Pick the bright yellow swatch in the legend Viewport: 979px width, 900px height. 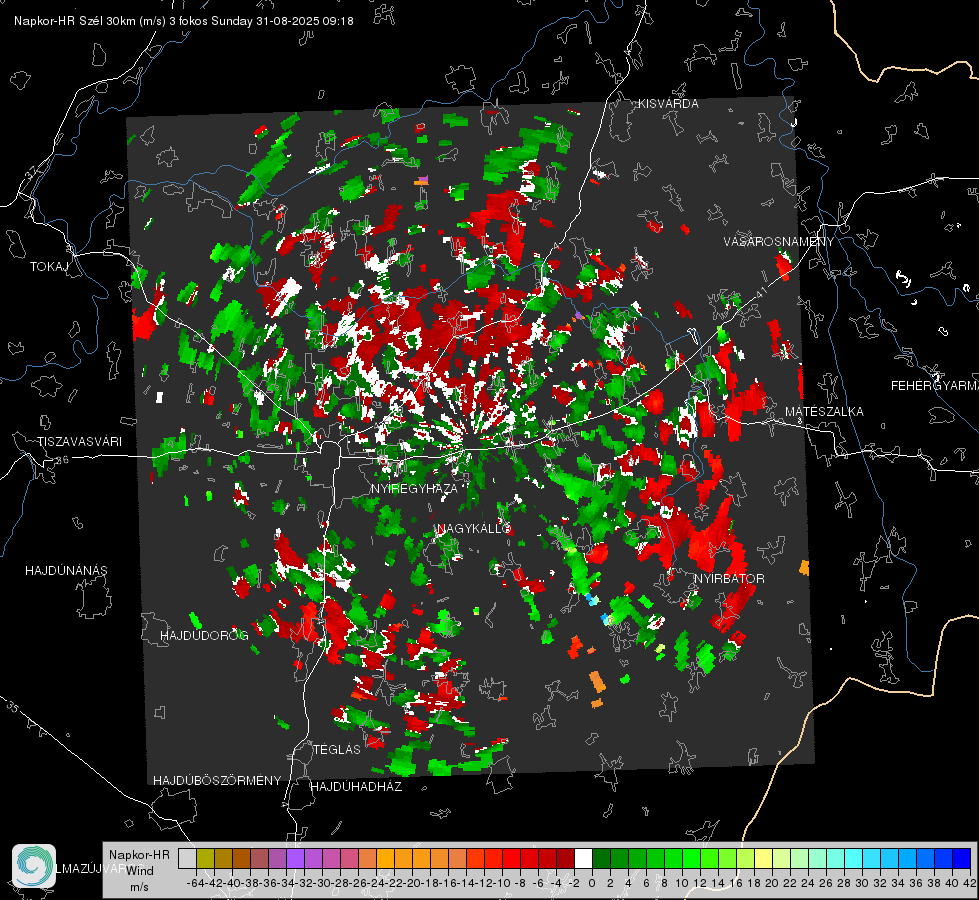coord(764,858)
